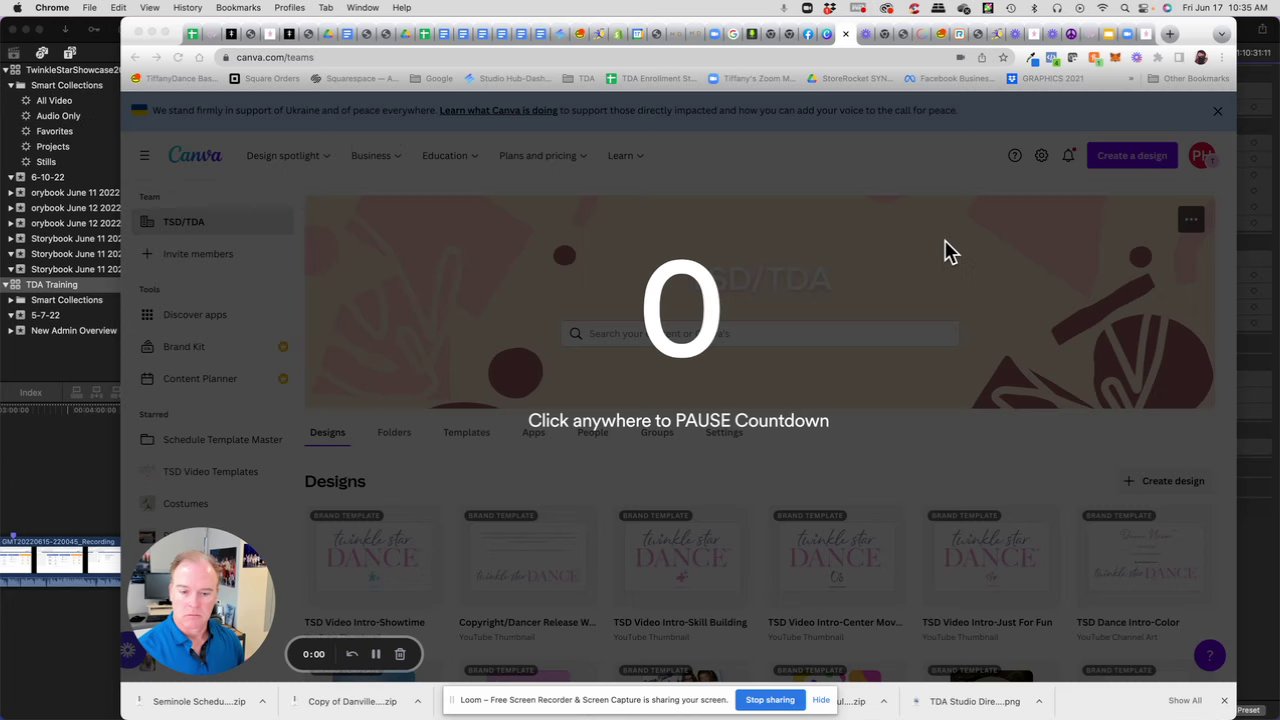The image size is (1280, 720).
Task: Open Canva settings gear icon
Action: click(x=1042, y=156)
